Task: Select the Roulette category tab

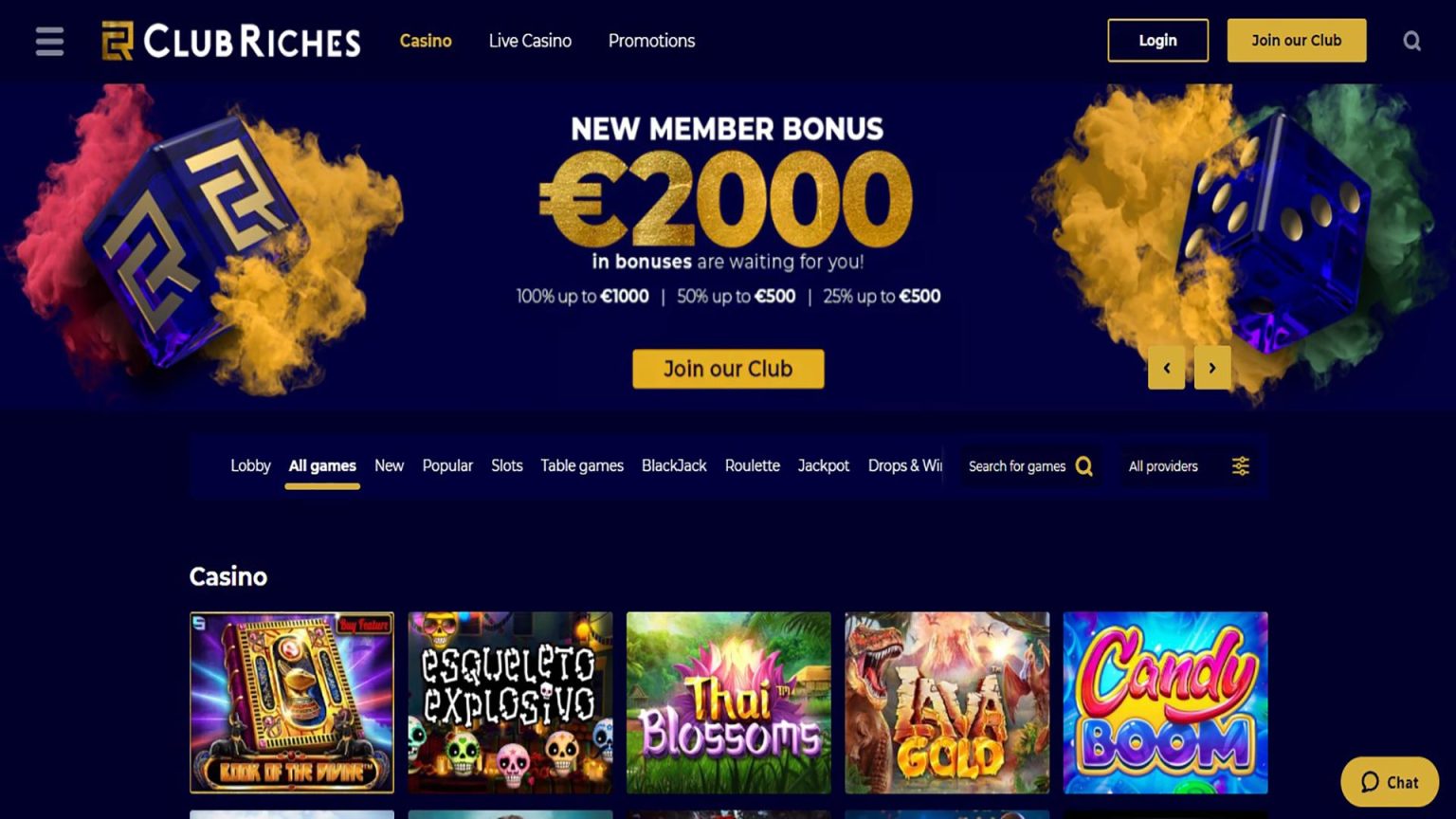Action: point(752,465)
